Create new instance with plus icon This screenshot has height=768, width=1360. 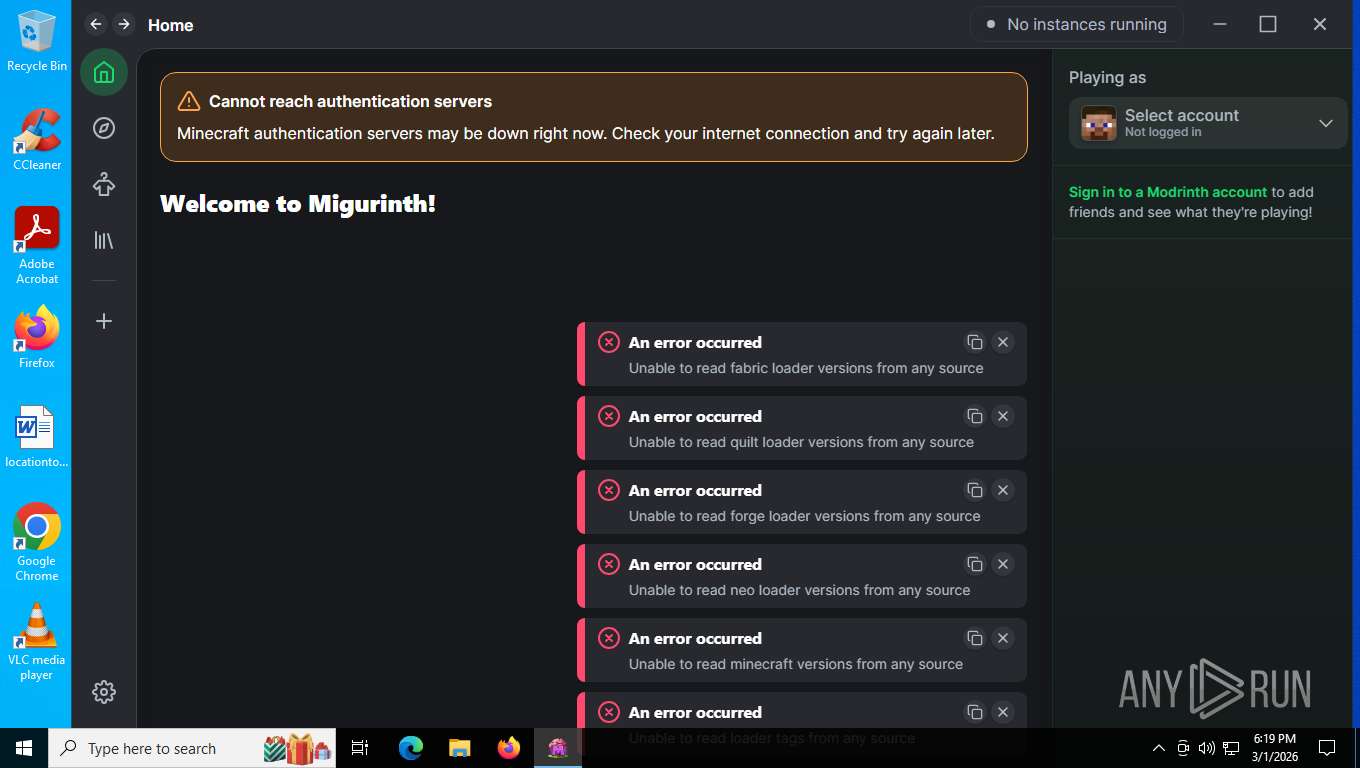click(104, 321)
